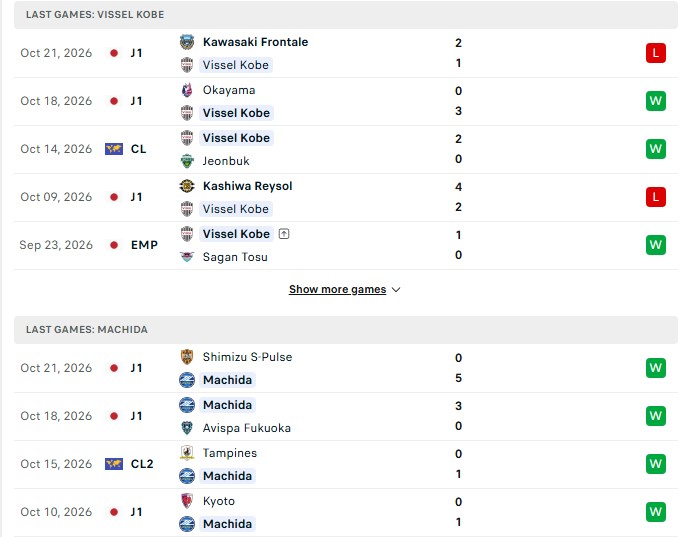The width and height of the screenshot is (686, 537).
Task: Open the Machida vs Avispa Fukuoka match row
Action: [346, 417]
